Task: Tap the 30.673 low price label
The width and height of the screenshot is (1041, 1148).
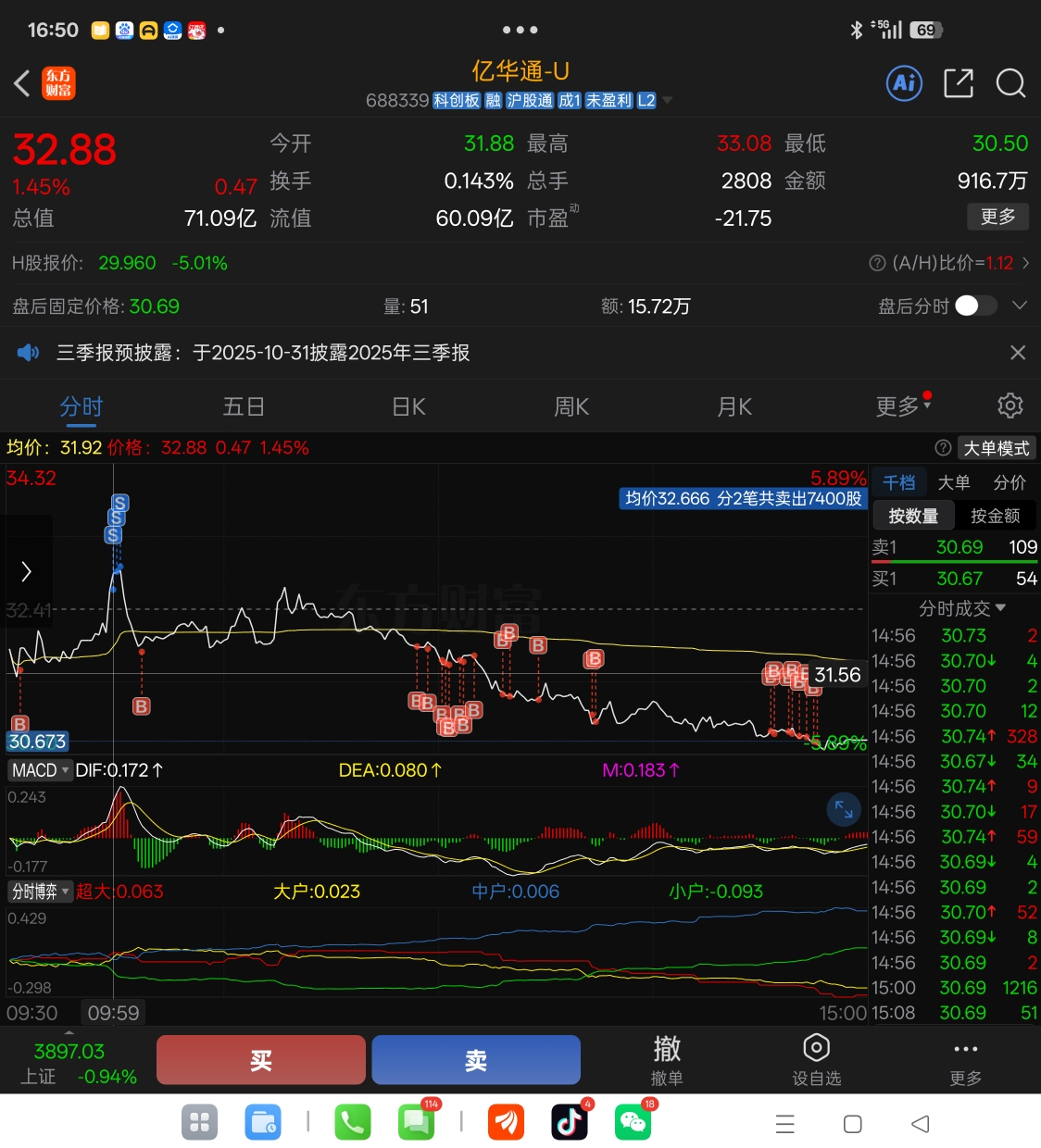Action: coord(37,742)
